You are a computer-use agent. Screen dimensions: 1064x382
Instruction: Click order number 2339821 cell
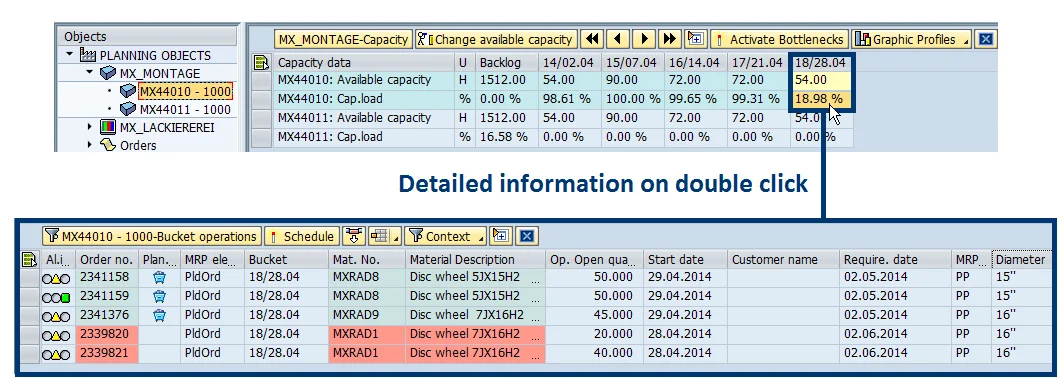[106, 354]
